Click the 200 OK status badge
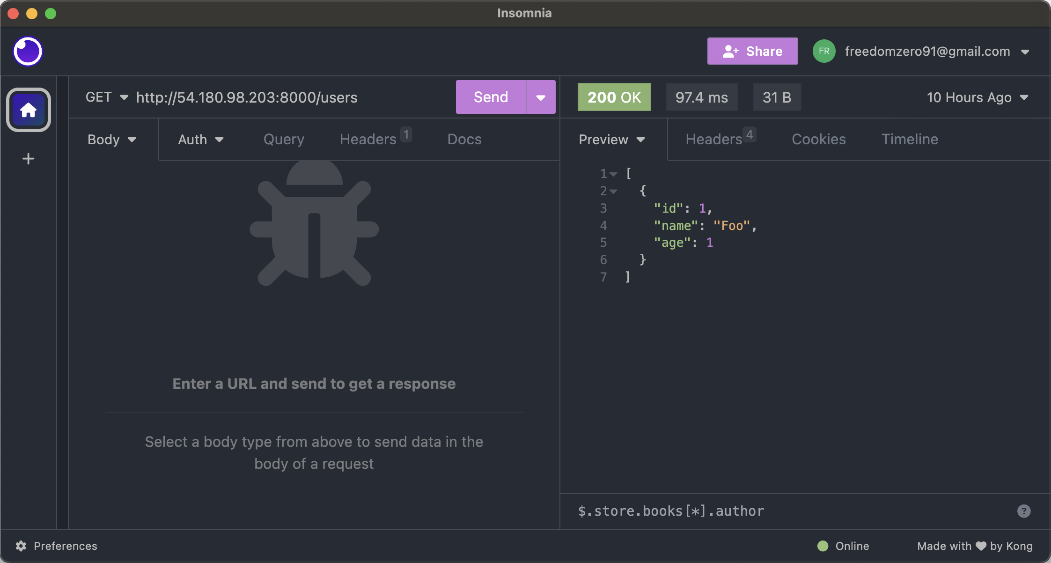Screen dimensions: 1051x563 pos(614,97)
